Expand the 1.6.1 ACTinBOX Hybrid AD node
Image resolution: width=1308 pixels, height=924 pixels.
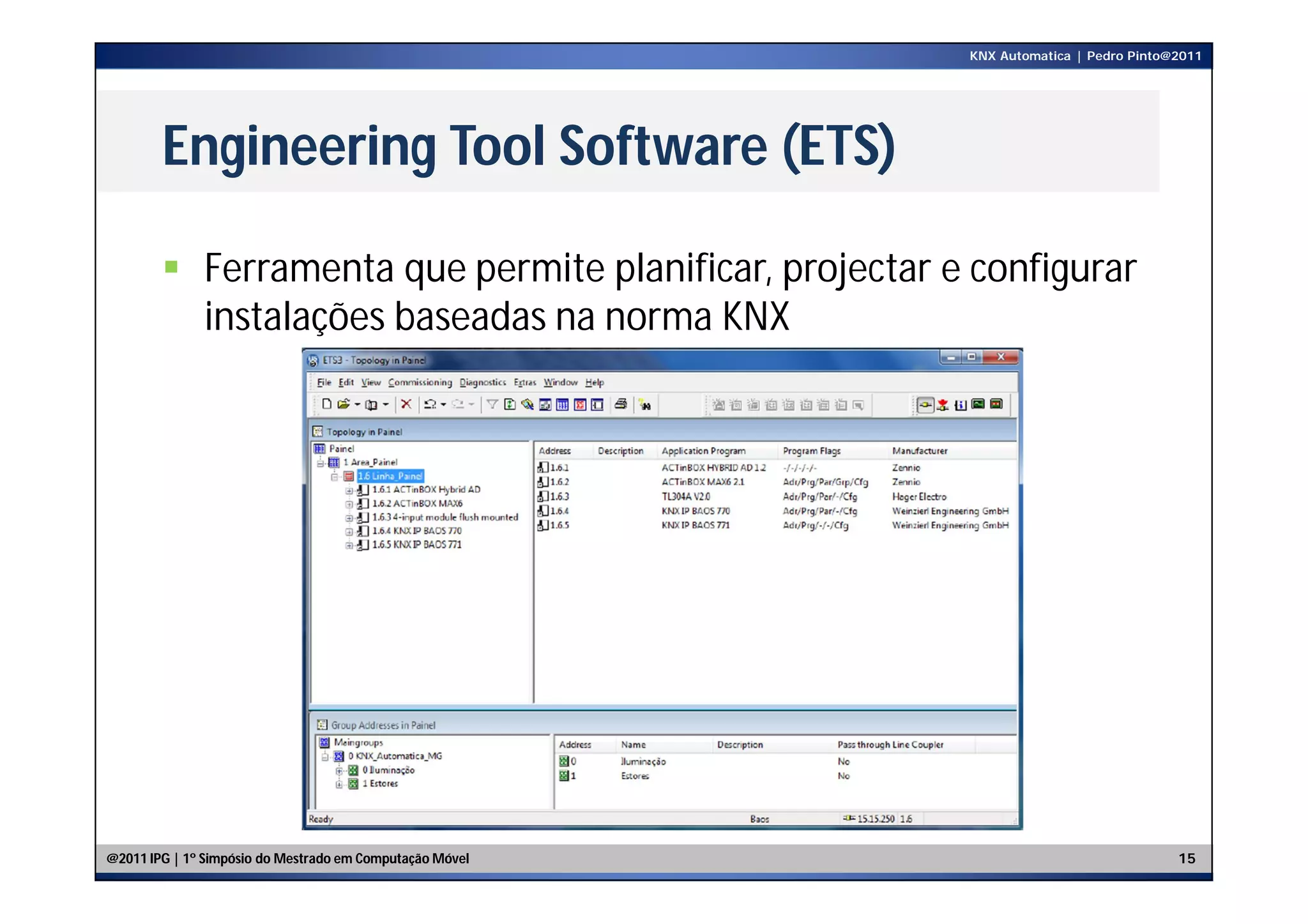click(x=349, y=491)
